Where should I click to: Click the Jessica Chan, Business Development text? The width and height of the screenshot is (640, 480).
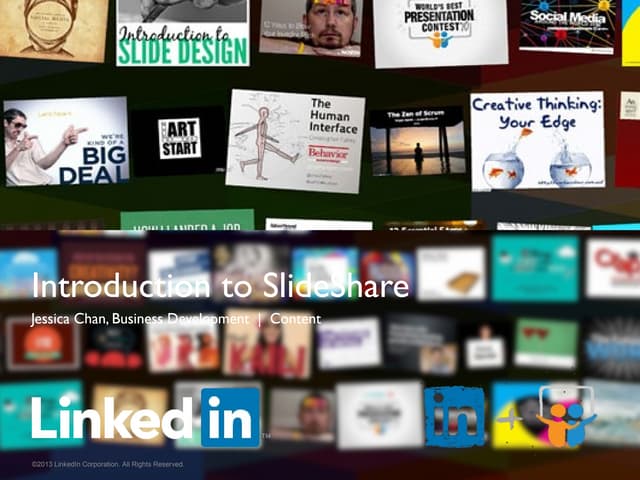coord(140,319)
